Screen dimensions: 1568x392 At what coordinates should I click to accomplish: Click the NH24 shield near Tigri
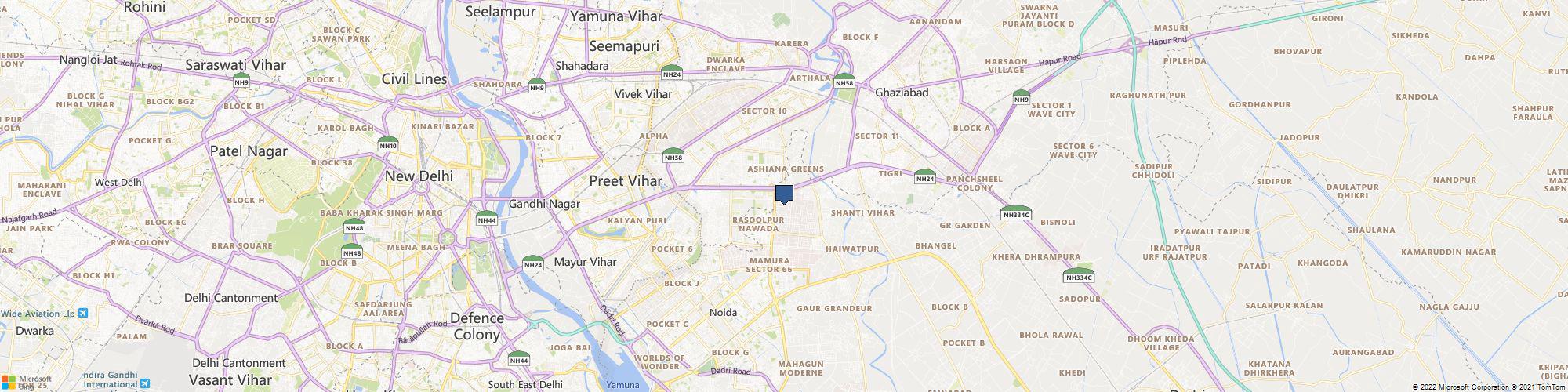pyautogui.click(x=925, y=176)
